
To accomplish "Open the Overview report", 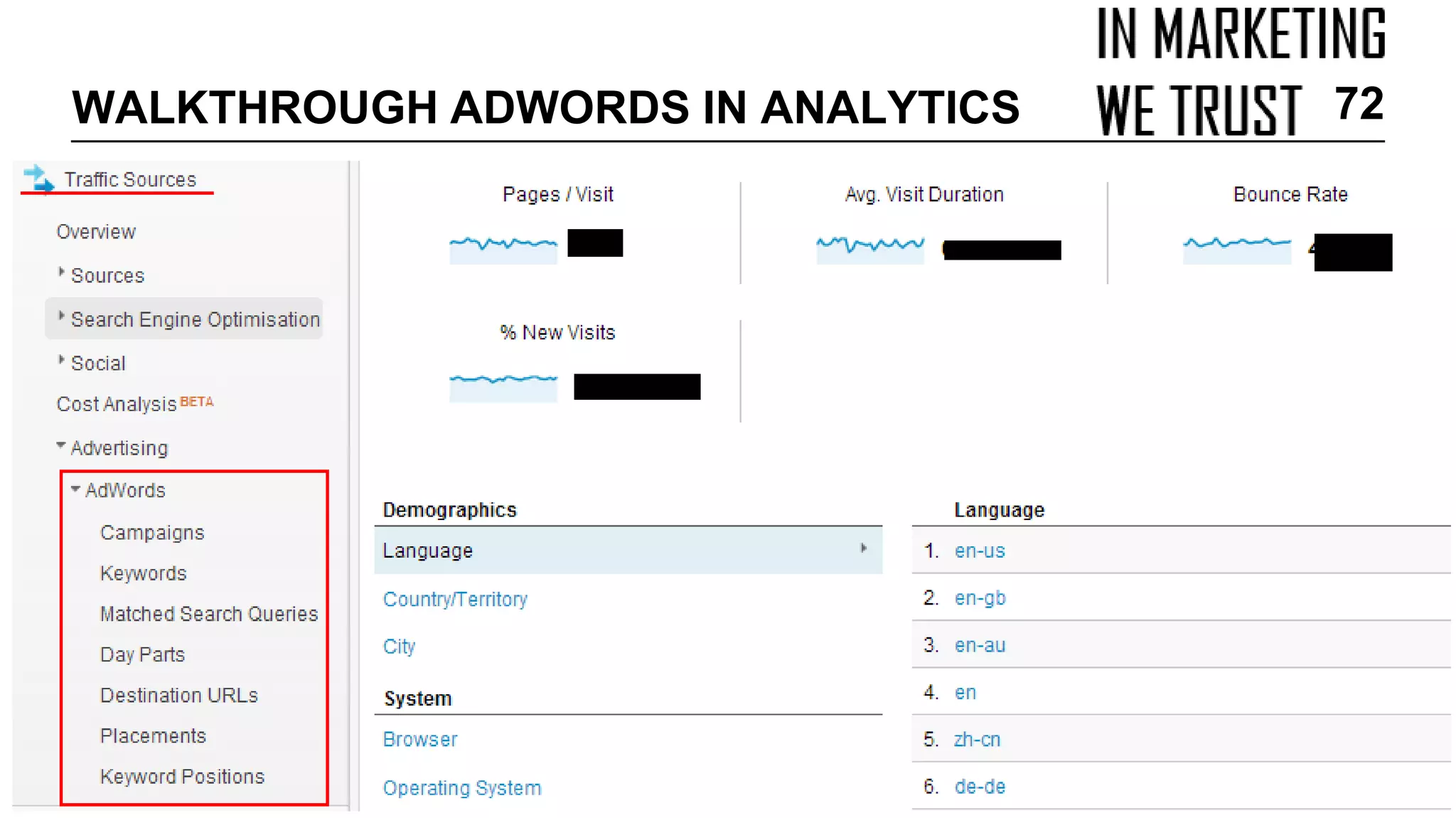I will point(96,232).
